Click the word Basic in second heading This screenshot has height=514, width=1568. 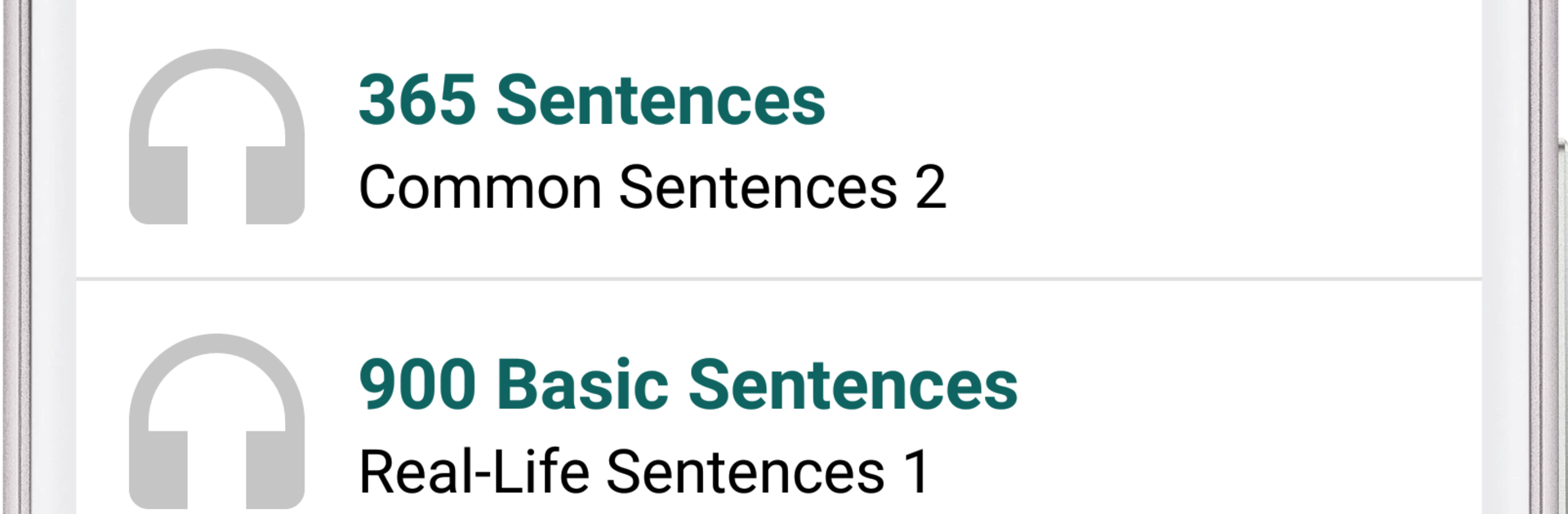(583, 385)
